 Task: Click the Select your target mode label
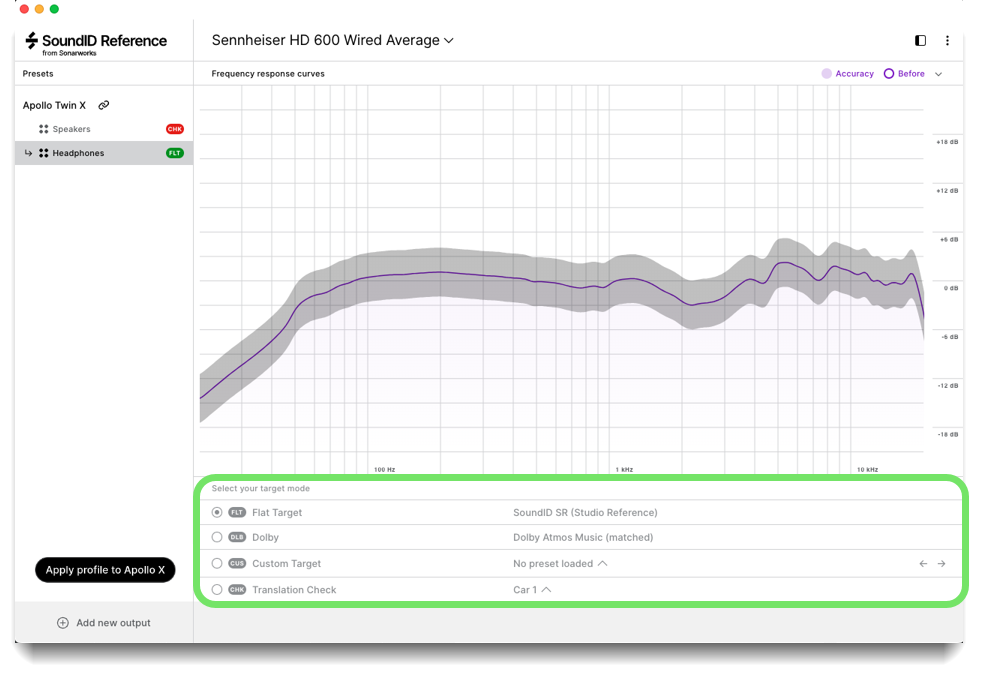click(261, 489)
